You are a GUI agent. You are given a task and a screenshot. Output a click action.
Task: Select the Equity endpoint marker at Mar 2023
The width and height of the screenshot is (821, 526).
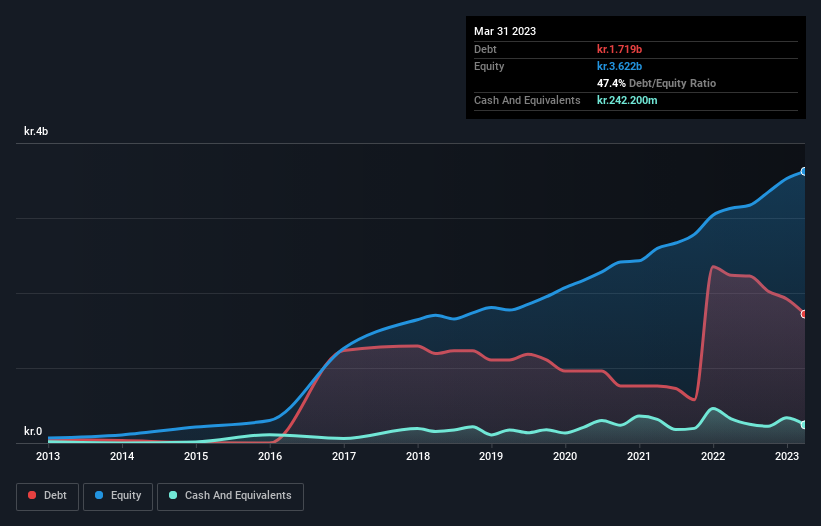pyautogui.click(x=804, y=172)
